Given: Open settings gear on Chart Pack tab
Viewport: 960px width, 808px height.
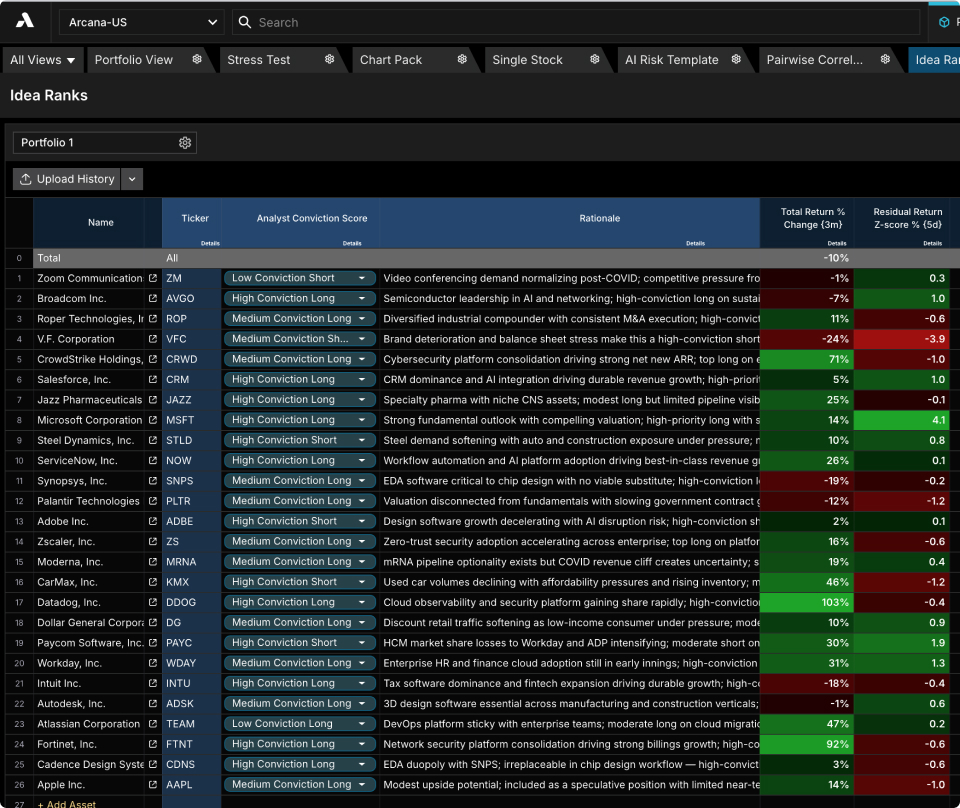Looking at the screenshot, I should click(462, 59).
